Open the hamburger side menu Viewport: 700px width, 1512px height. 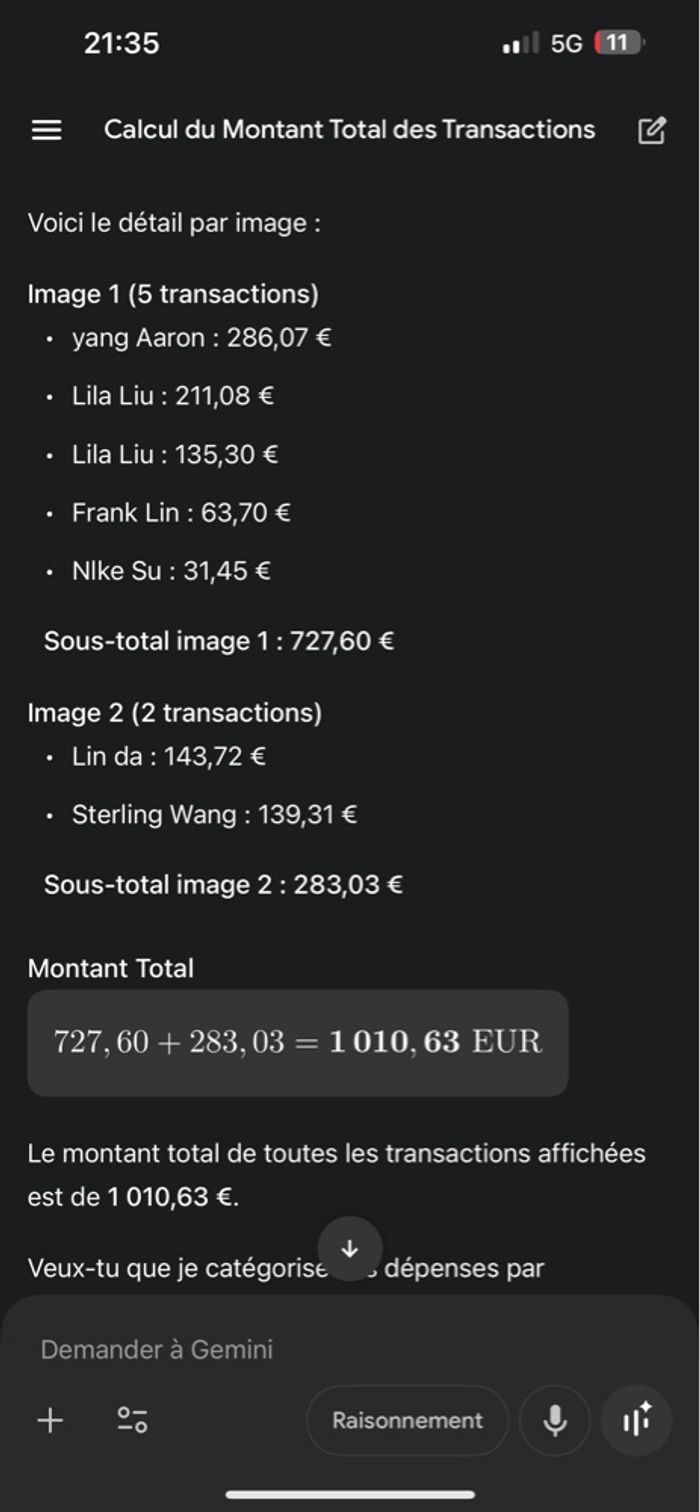pyautogui.click(x=47, y=130)
